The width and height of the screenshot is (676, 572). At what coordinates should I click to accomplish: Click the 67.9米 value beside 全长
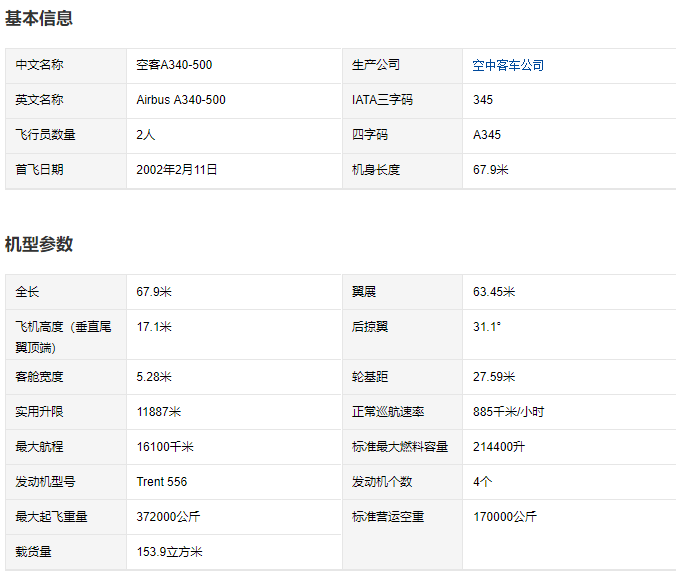[154, 291]
